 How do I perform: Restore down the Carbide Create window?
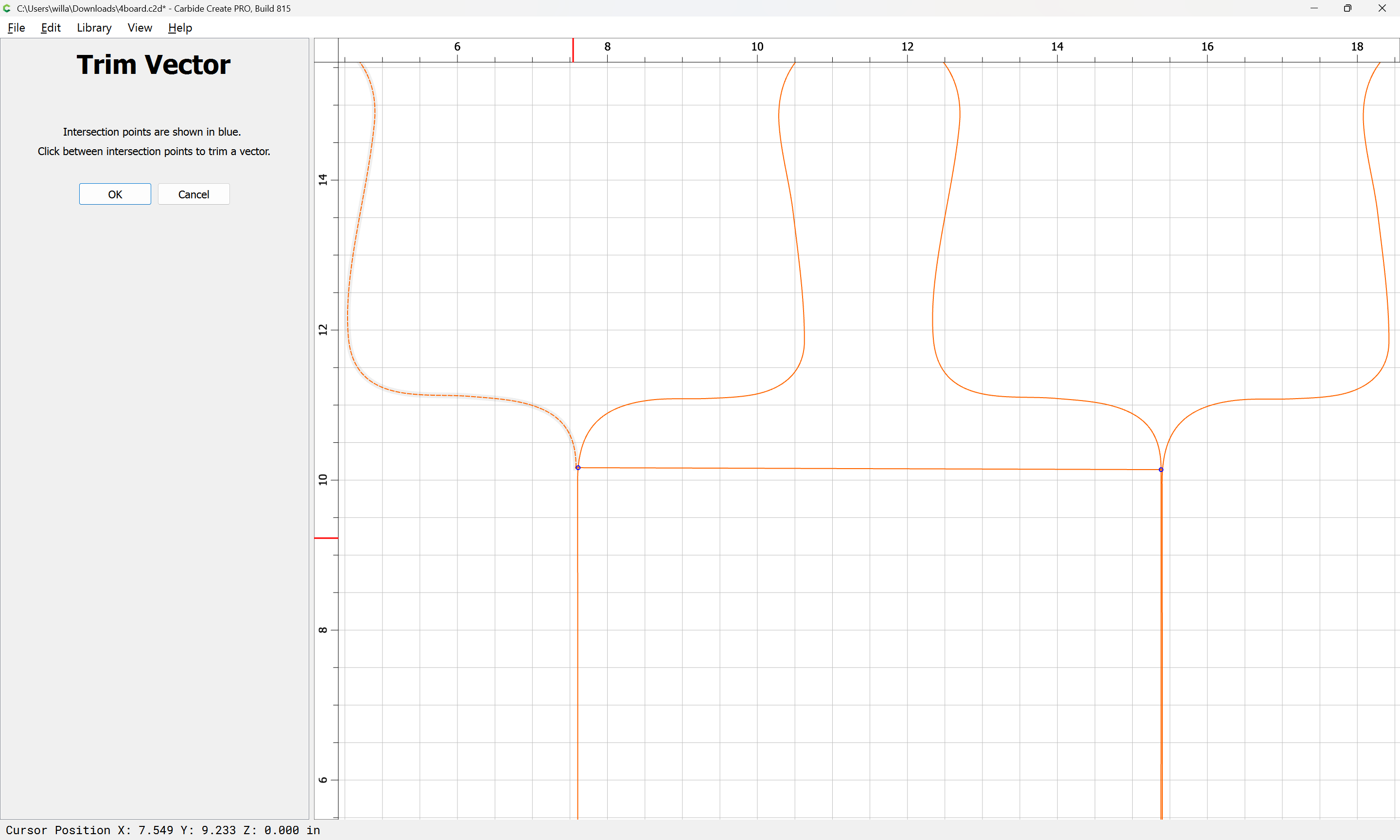point(1347,8)
